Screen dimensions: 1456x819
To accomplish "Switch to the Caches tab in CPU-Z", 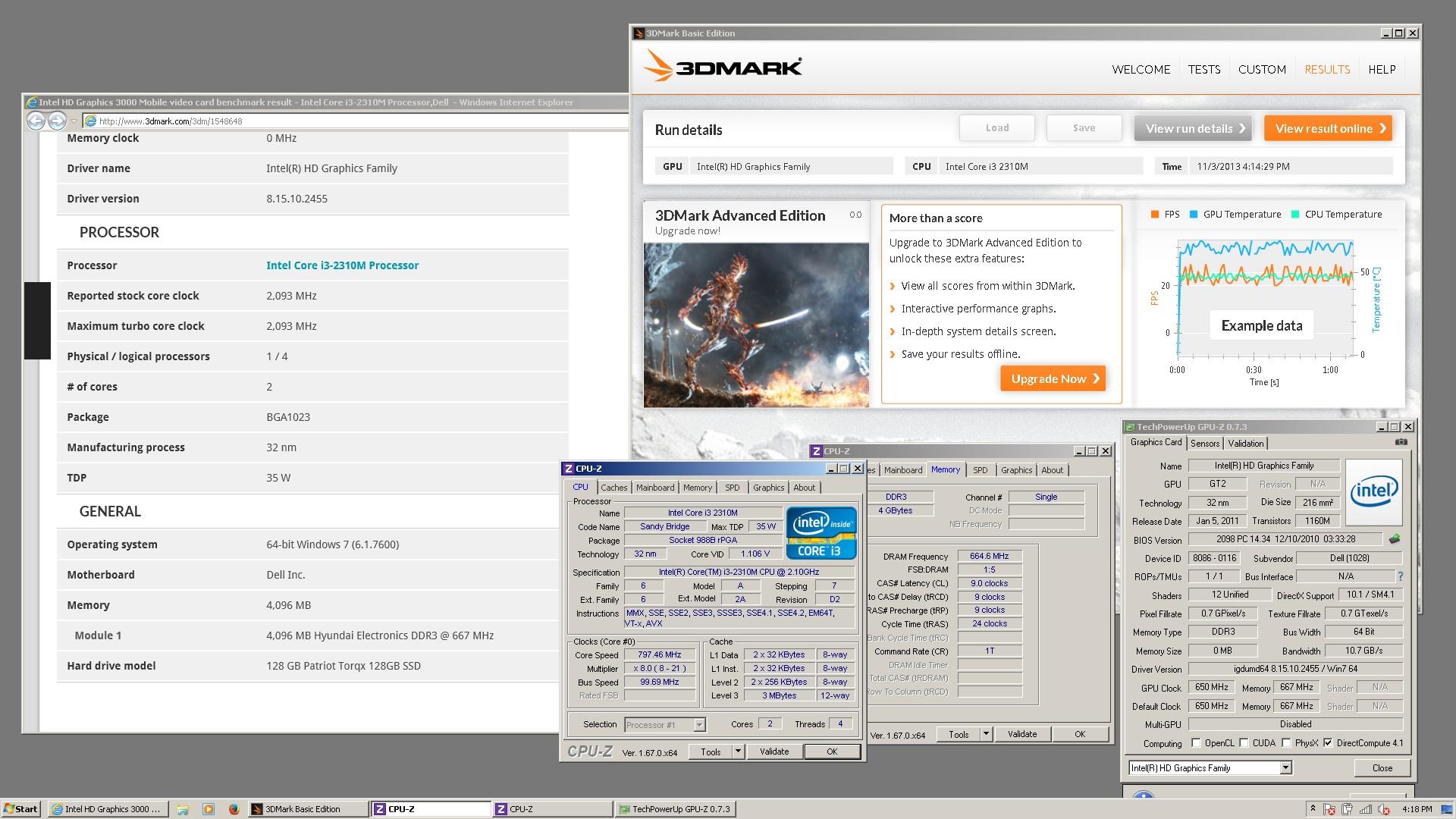I will tap(614, 488).
